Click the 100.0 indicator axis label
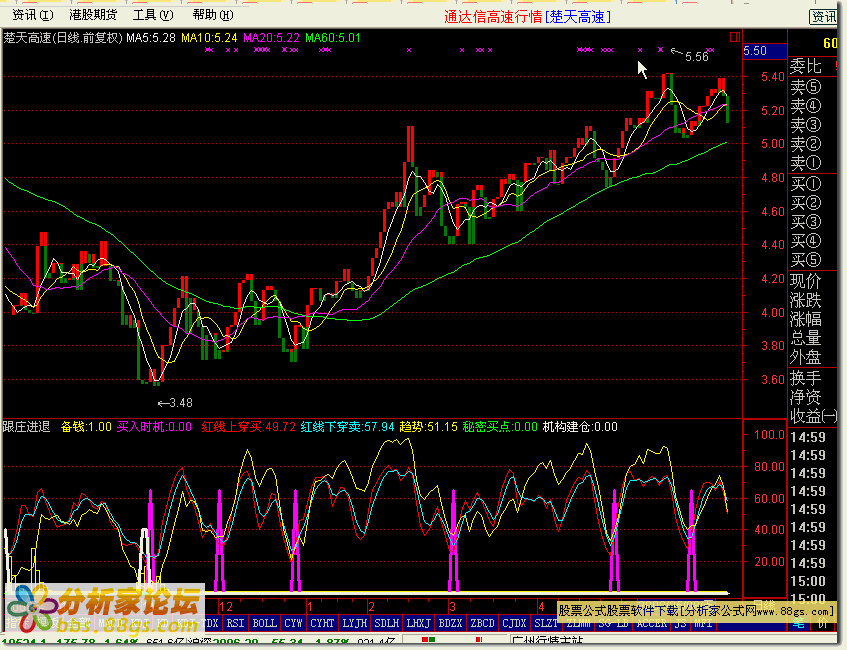 [769, 435]
